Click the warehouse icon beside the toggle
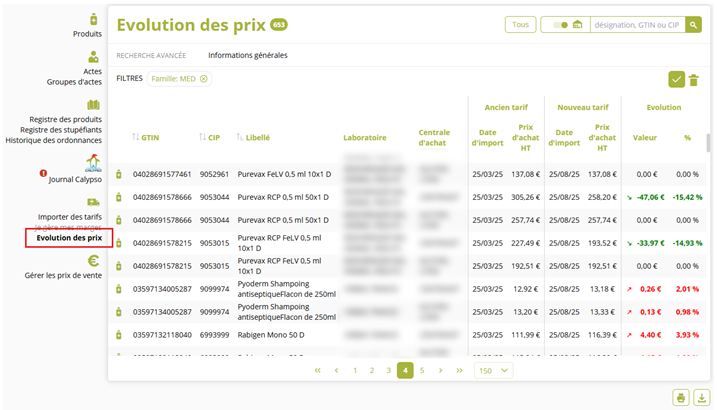The width and height of the screenshot is (717, 410). click(578, 25)
